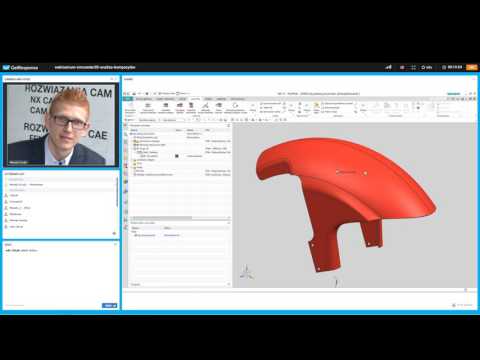Open the blue File tab in the ribbon

coord(128,99)
